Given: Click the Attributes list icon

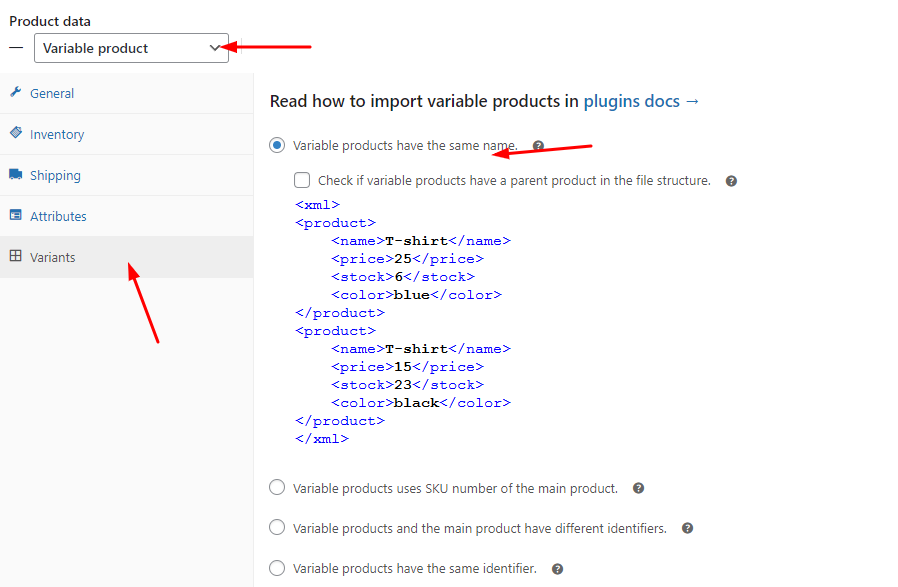Looking at the screenshot, I should point(15,215).
